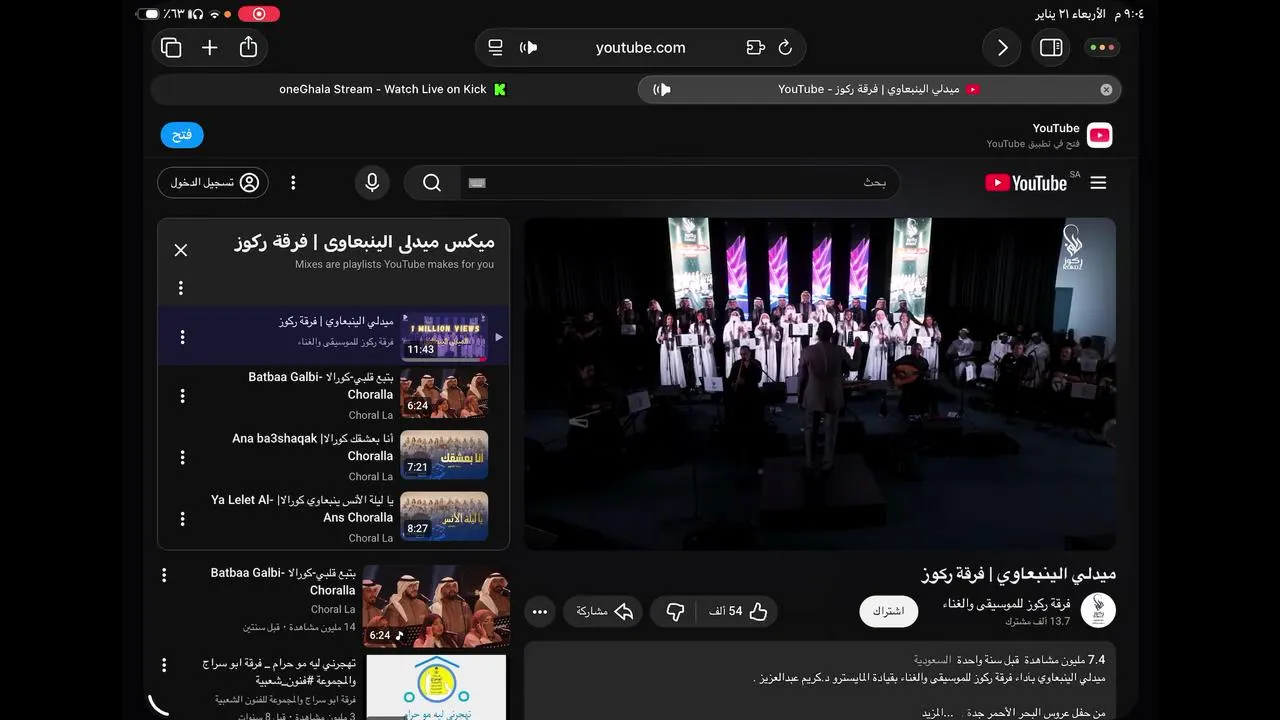Play recommended Batbaa Galbi thumbnail below playlist
This screenshot has width=1280, height=720.
436,606
